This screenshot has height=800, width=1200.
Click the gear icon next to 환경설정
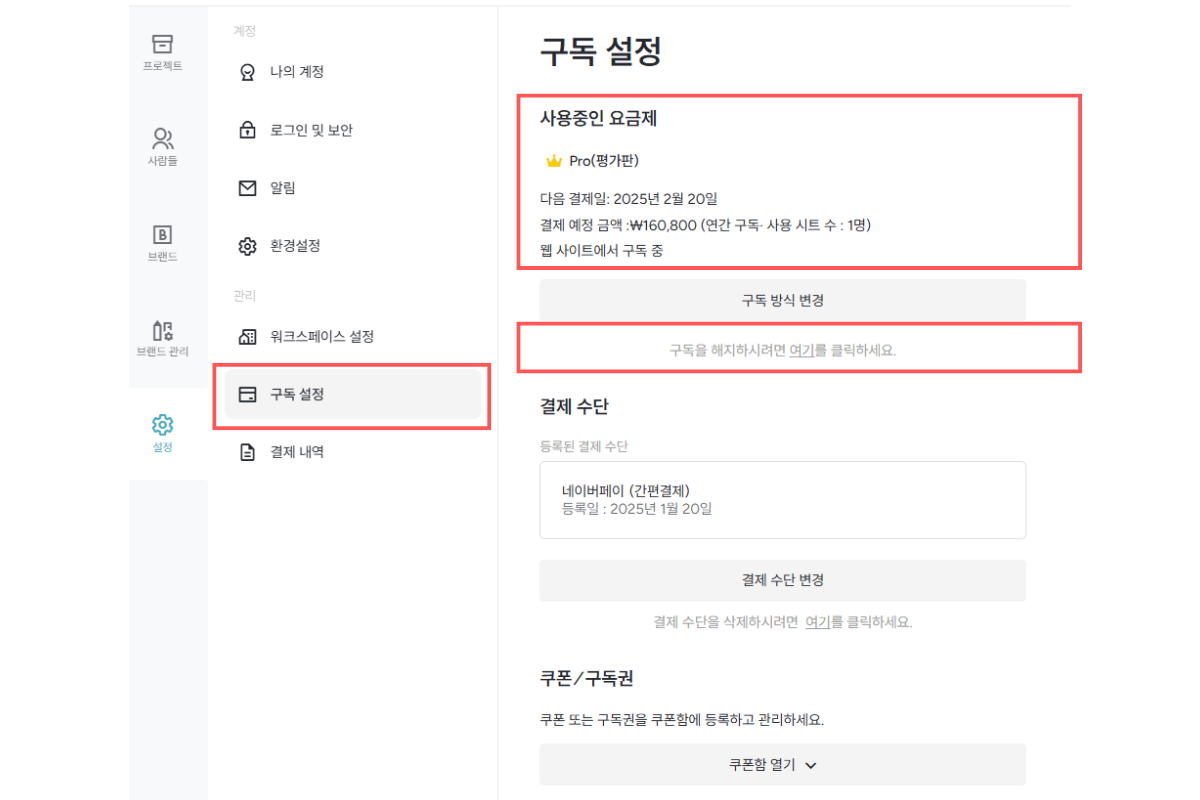click(x=247, y=246)
